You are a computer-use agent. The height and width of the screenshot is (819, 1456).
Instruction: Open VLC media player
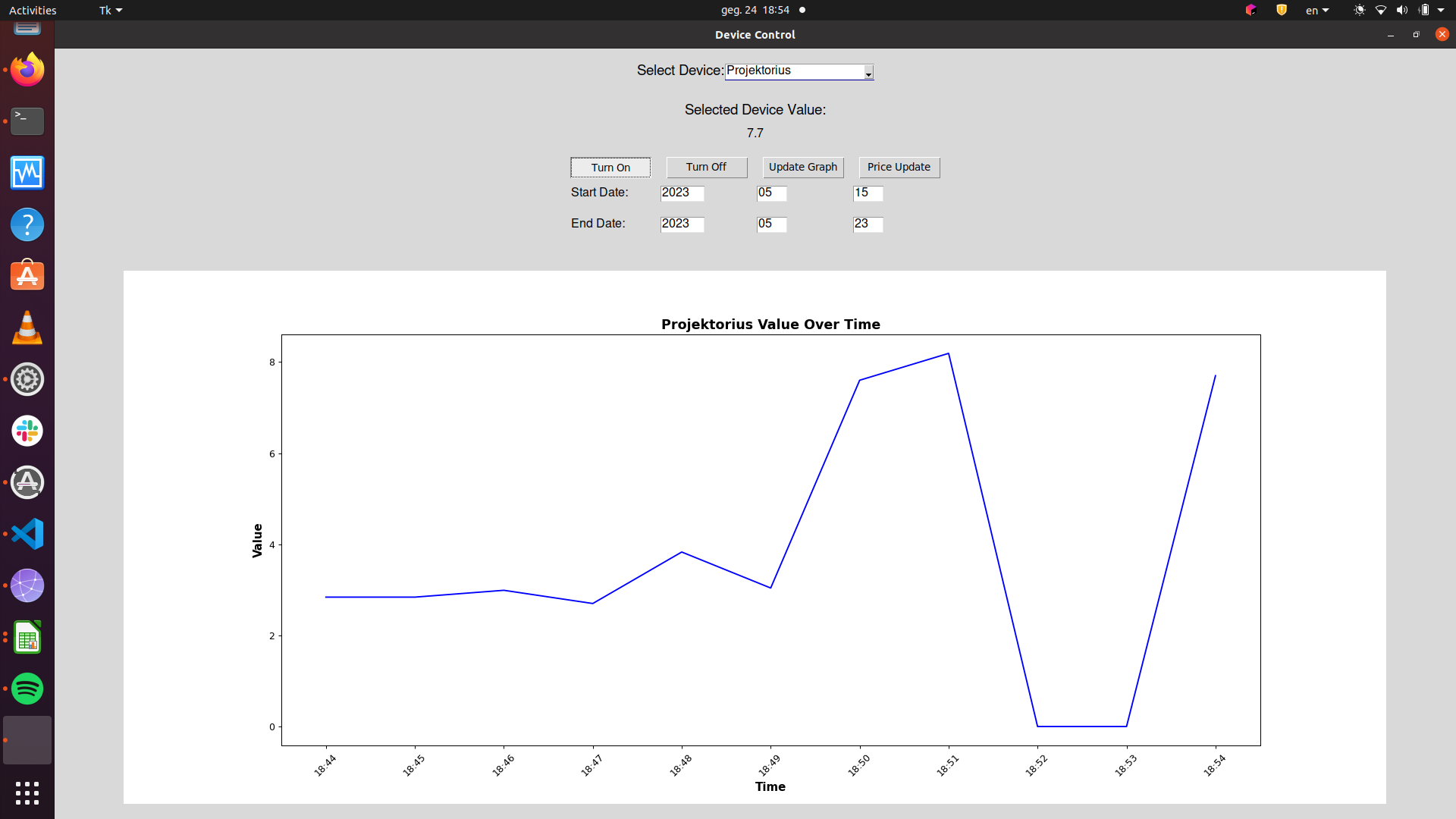pyautogui.click(x=27, y=328)
